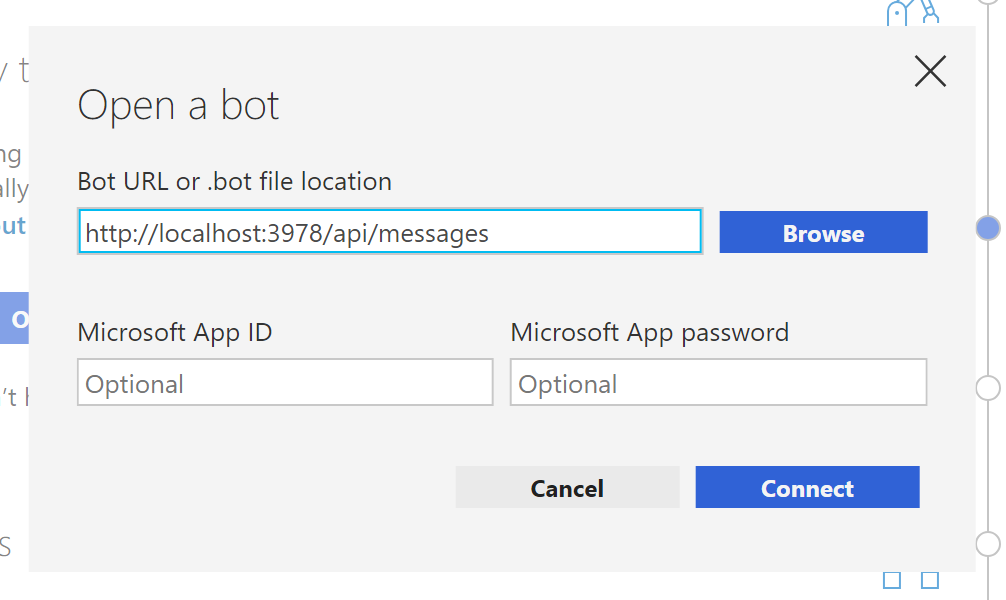Cancel the Open a bot dialog
1006x600 pixels.
point(567,488)
